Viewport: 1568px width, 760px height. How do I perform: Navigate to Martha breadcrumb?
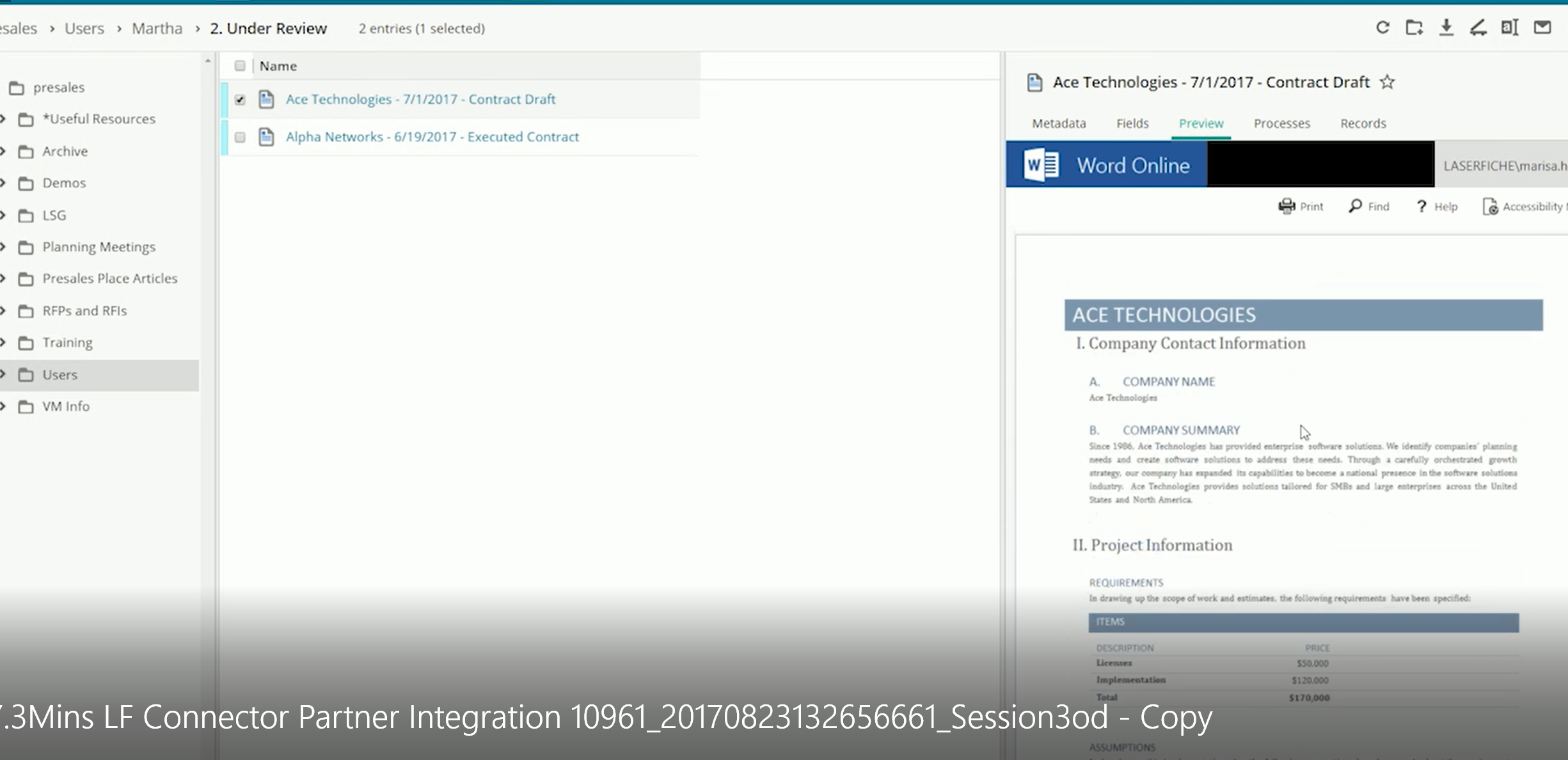click(x=157, y=28)
